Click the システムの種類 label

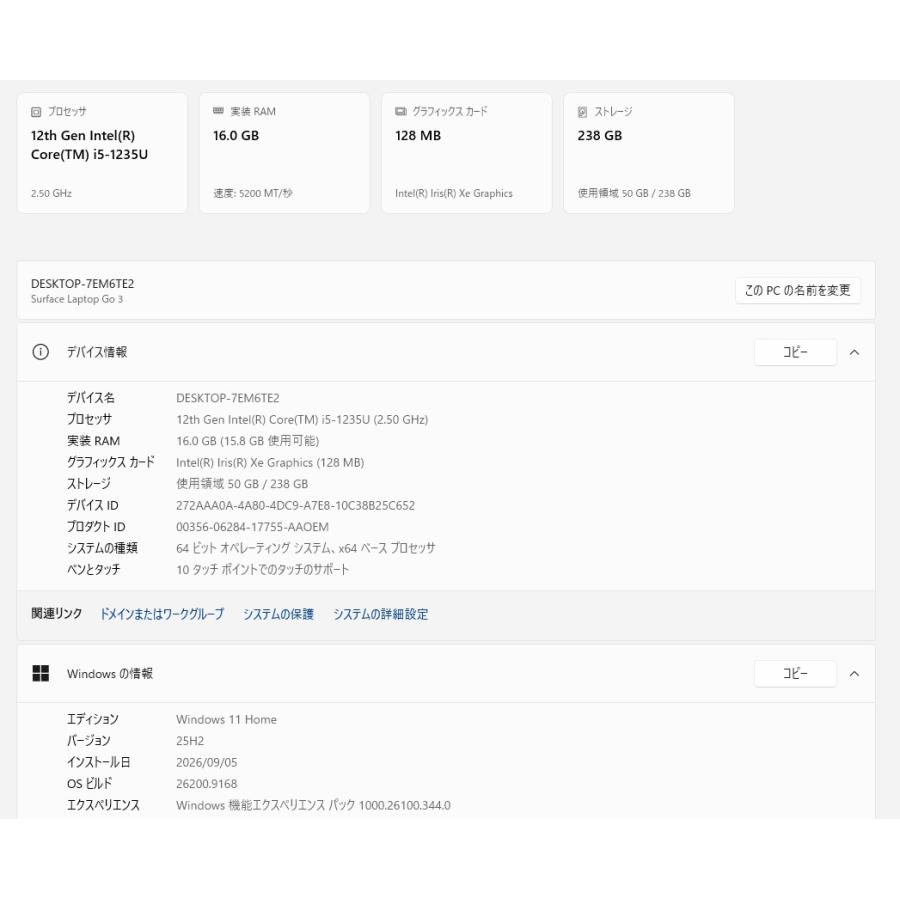point(102,548)
